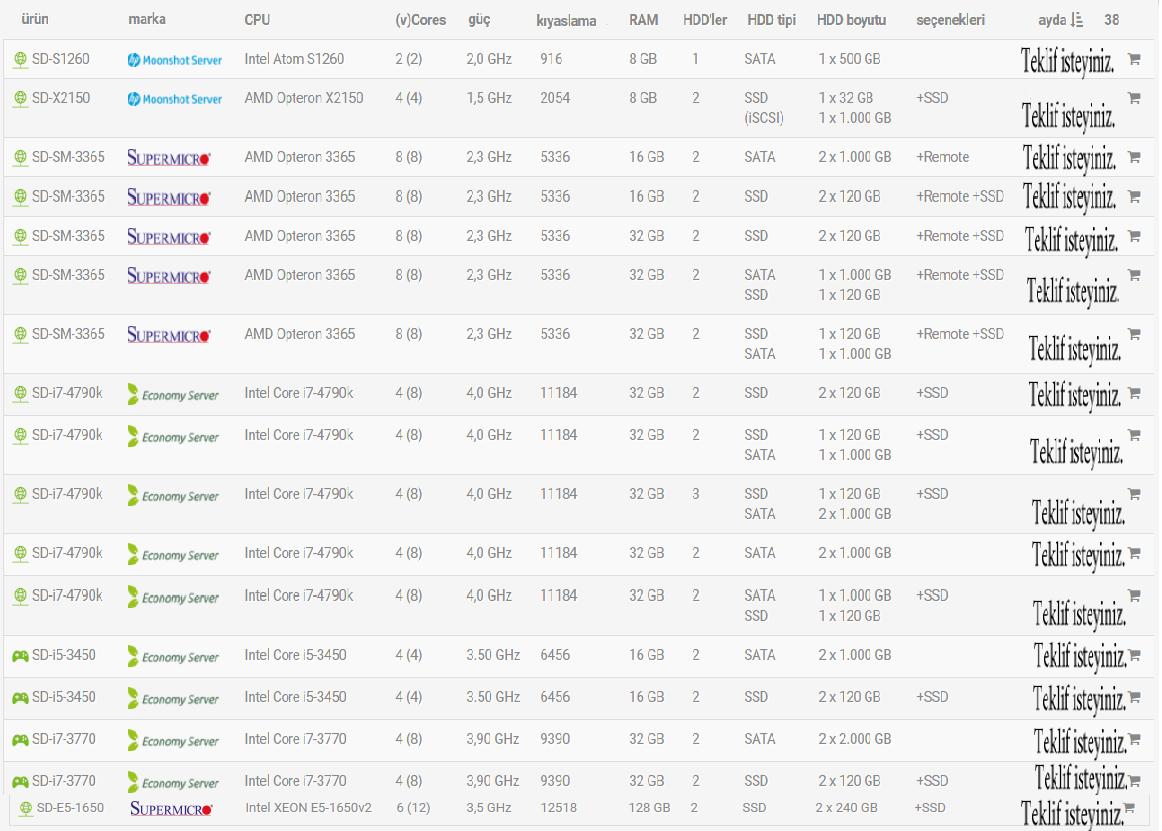Viewport: 1162px width, 831px height.
Task: Click Teklif isteyiniz in SD-i5-3450 SSD row
Action: [1080, 699]
